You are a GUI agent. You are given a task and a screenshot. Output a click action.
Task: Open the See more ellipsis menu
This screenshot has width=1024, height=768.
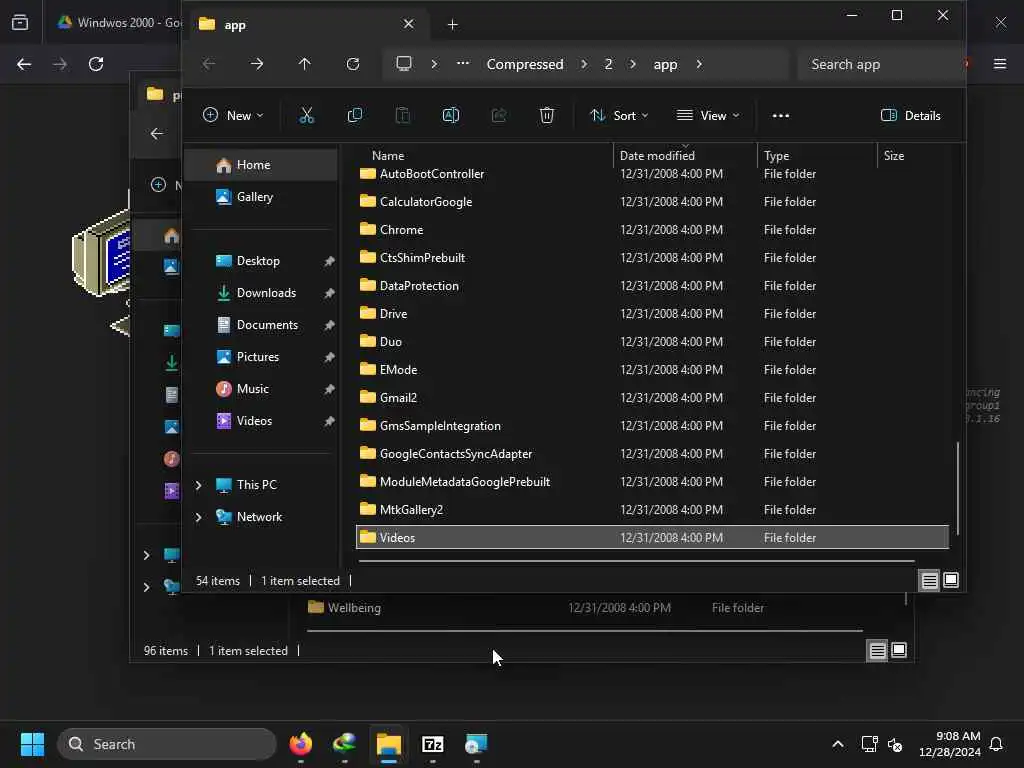[780, 116]
